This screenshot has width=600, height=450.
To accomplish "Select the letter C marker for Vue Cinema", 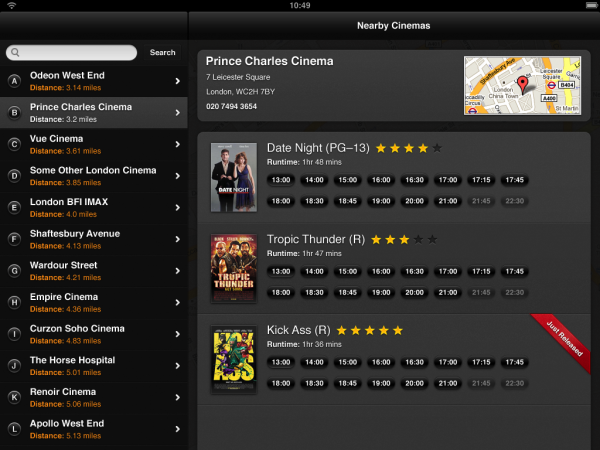I will click(x=14, y=144).
